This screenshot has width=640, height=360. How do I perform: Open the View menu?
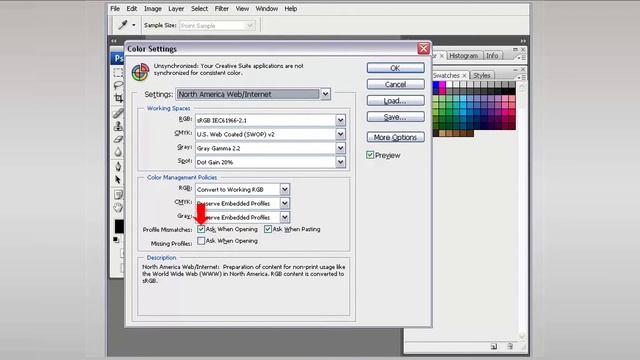(242, 9)
